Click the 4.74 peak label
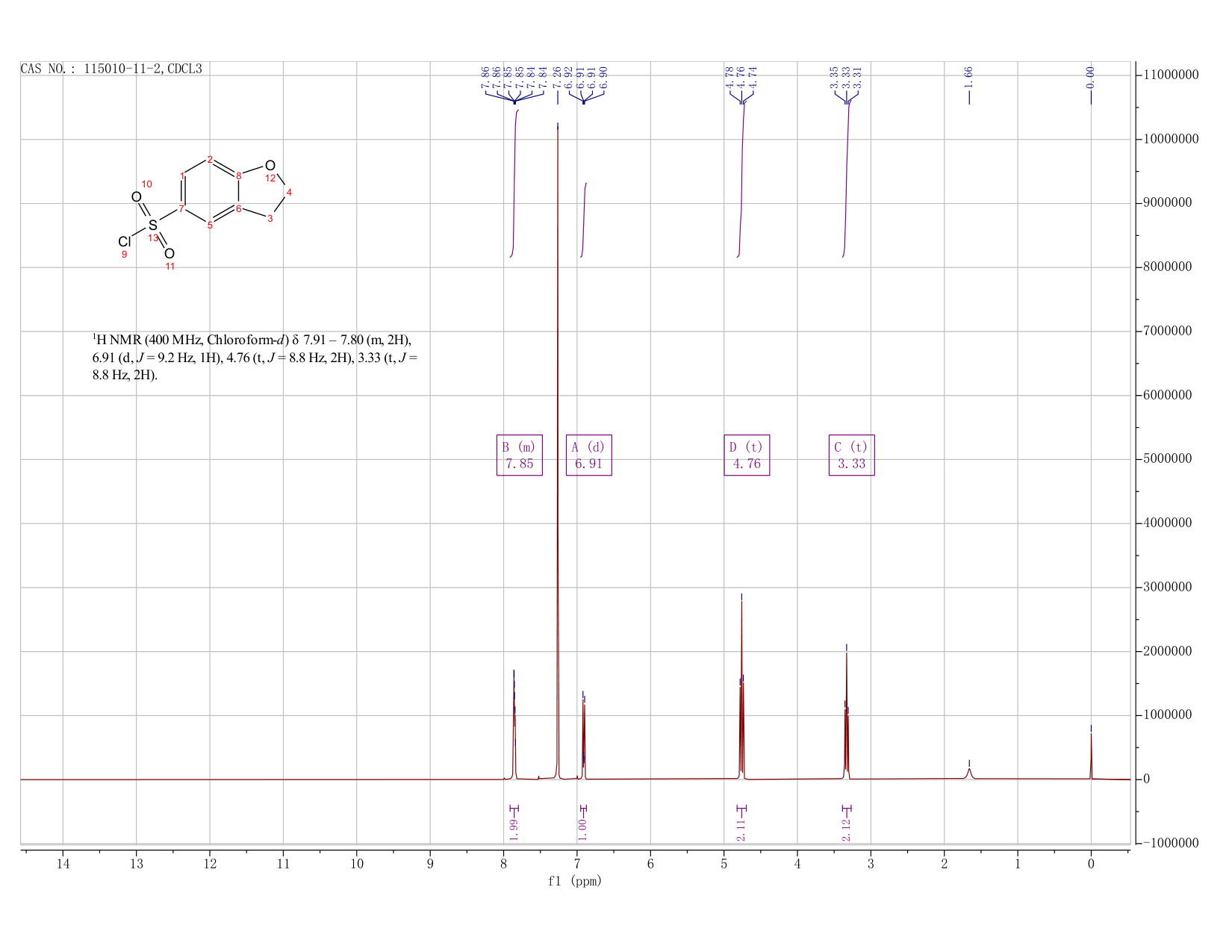This screenshot has height=952, width=1232. [x=753, y=76]
